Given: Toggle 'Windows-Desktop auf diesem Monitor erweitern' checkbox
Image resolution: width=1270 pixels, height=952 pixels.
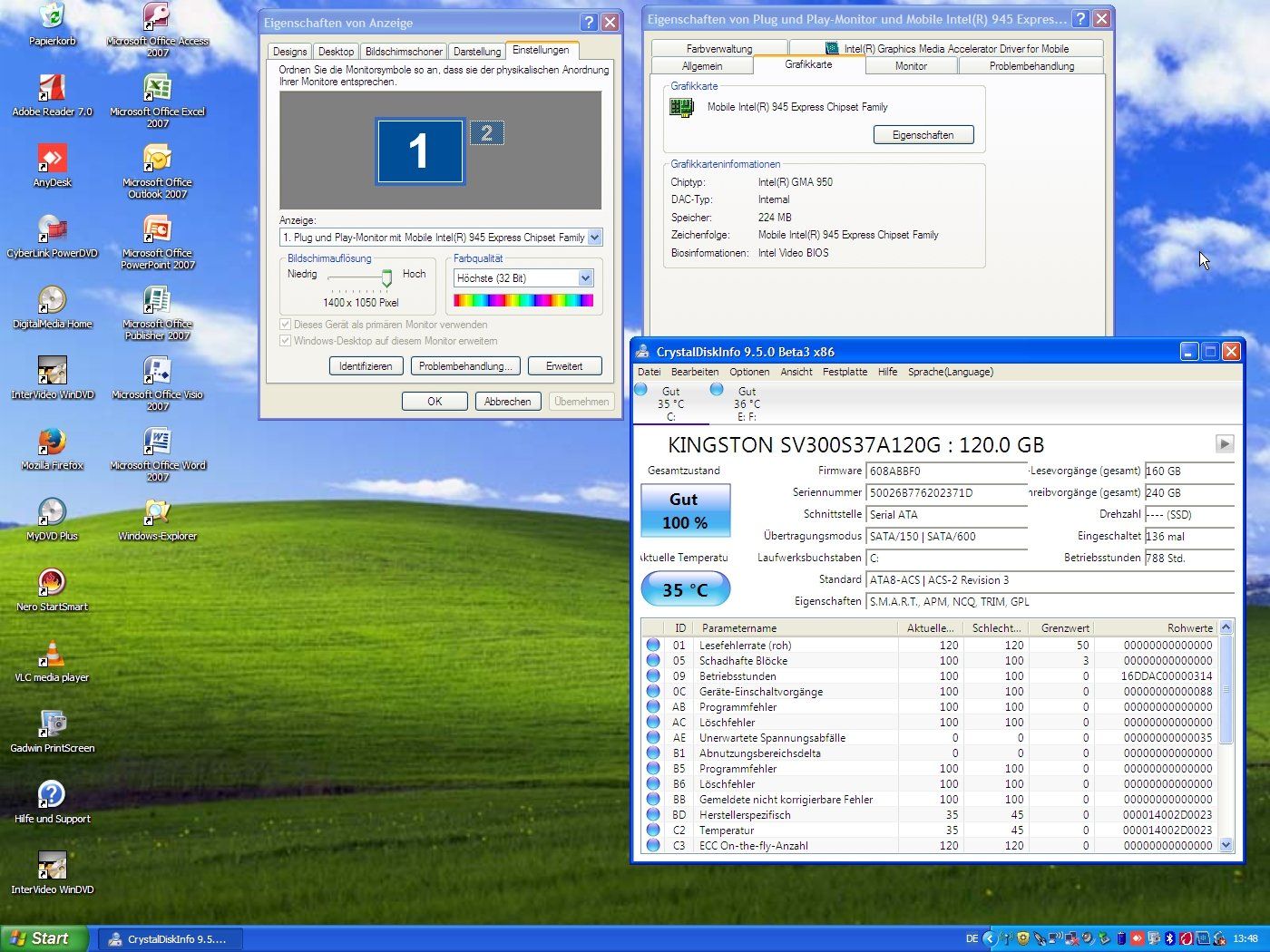Looking at the screenshot, I should click(285, 341).
